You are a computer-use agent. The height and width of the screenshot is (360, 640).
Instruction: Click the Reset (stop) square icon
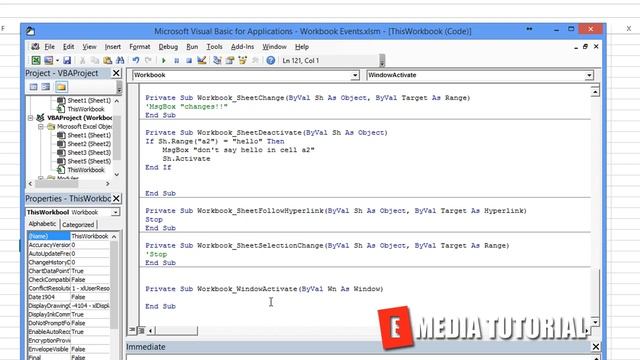[189, 60]
